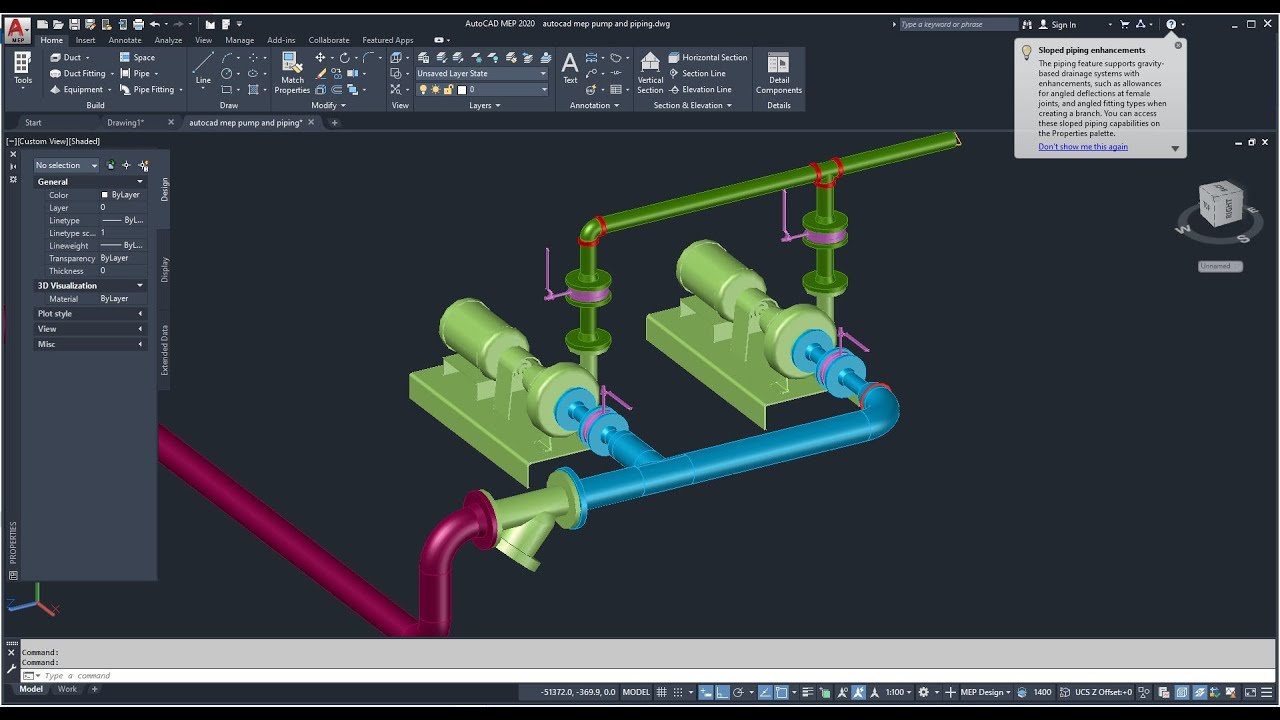Viewport: 1280px width, 720px height.
Task: Toggle the MODEL space button in the status bar
Action: pyautogui.click(x=636, y=692)
